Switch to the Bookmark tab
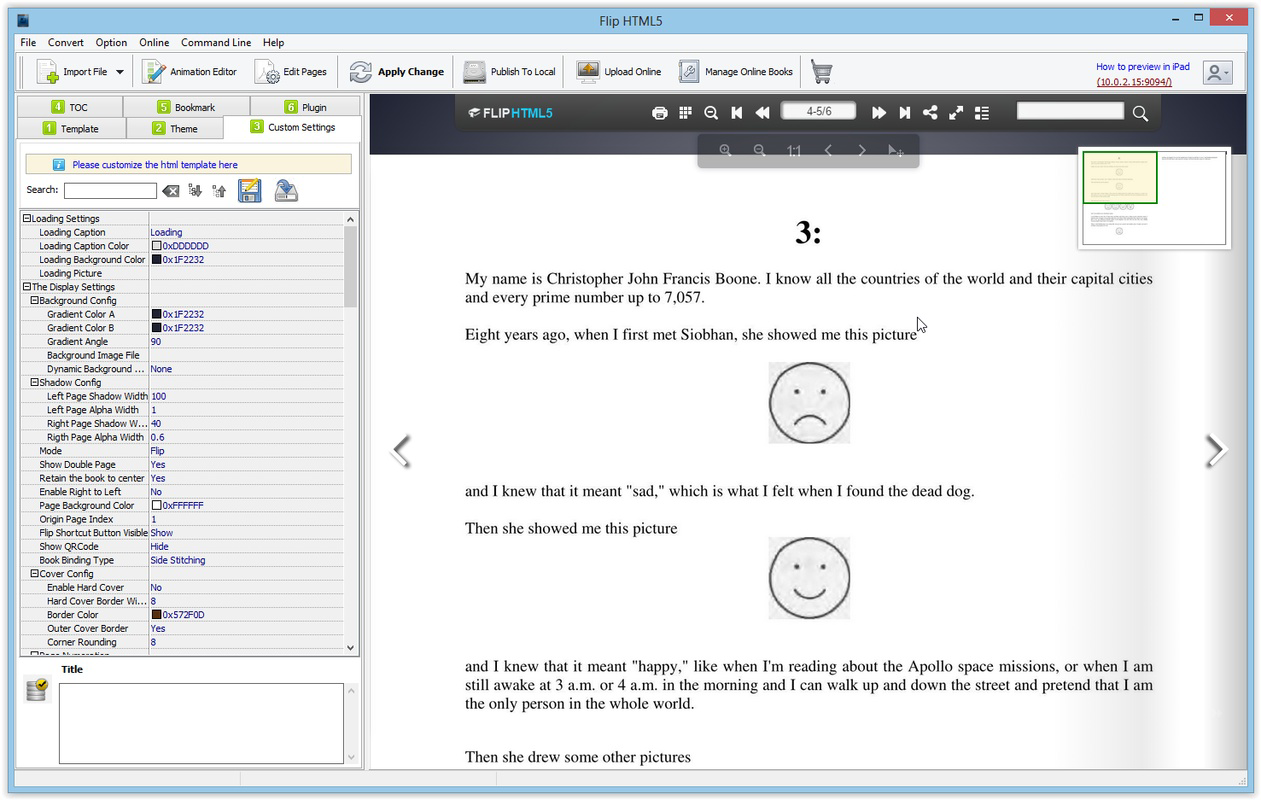The width and height of the screenshot is (1261, 800). 186,107
